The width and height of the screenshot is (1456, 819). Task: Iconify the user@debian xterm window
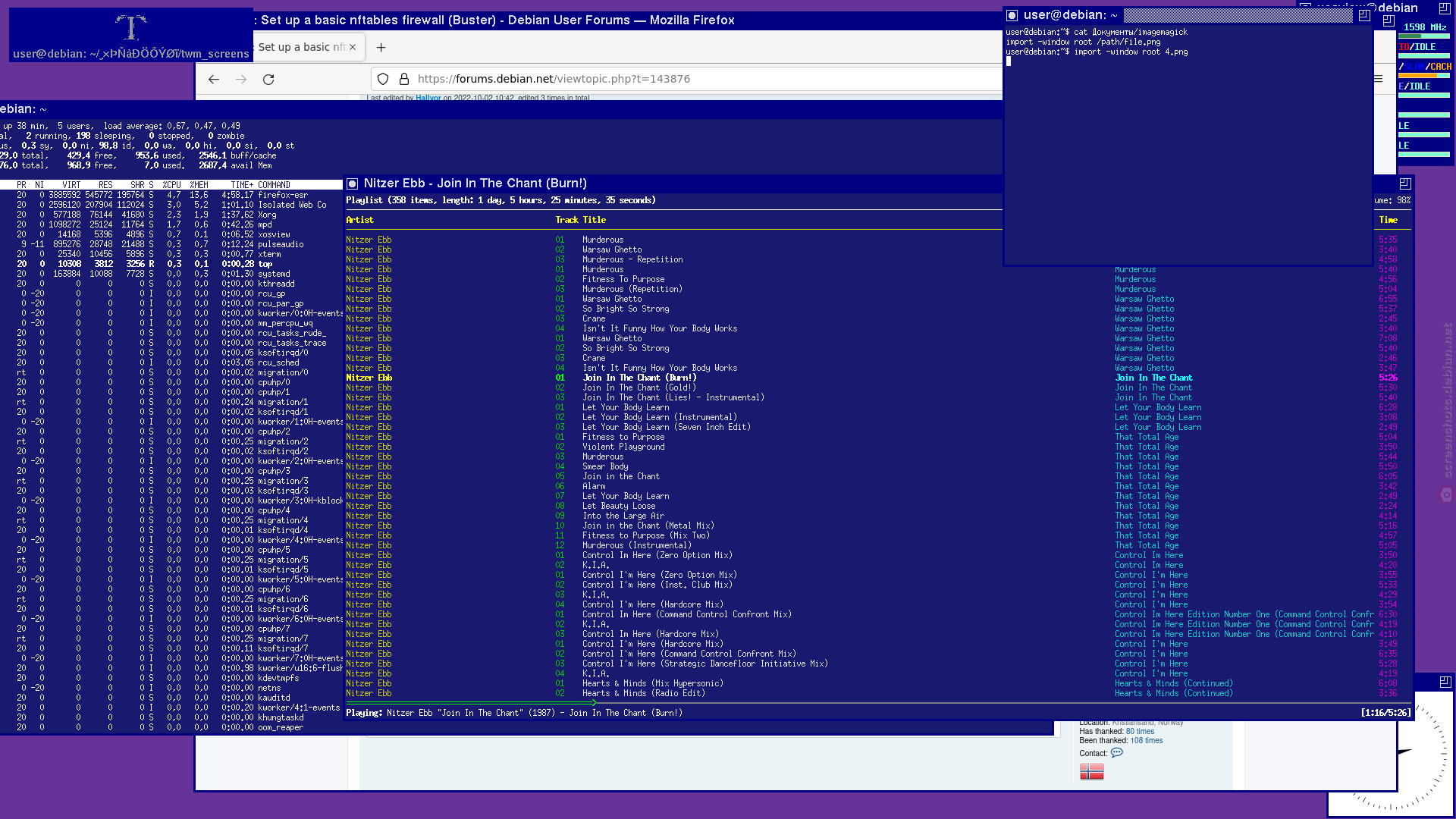pos(1012,15)
